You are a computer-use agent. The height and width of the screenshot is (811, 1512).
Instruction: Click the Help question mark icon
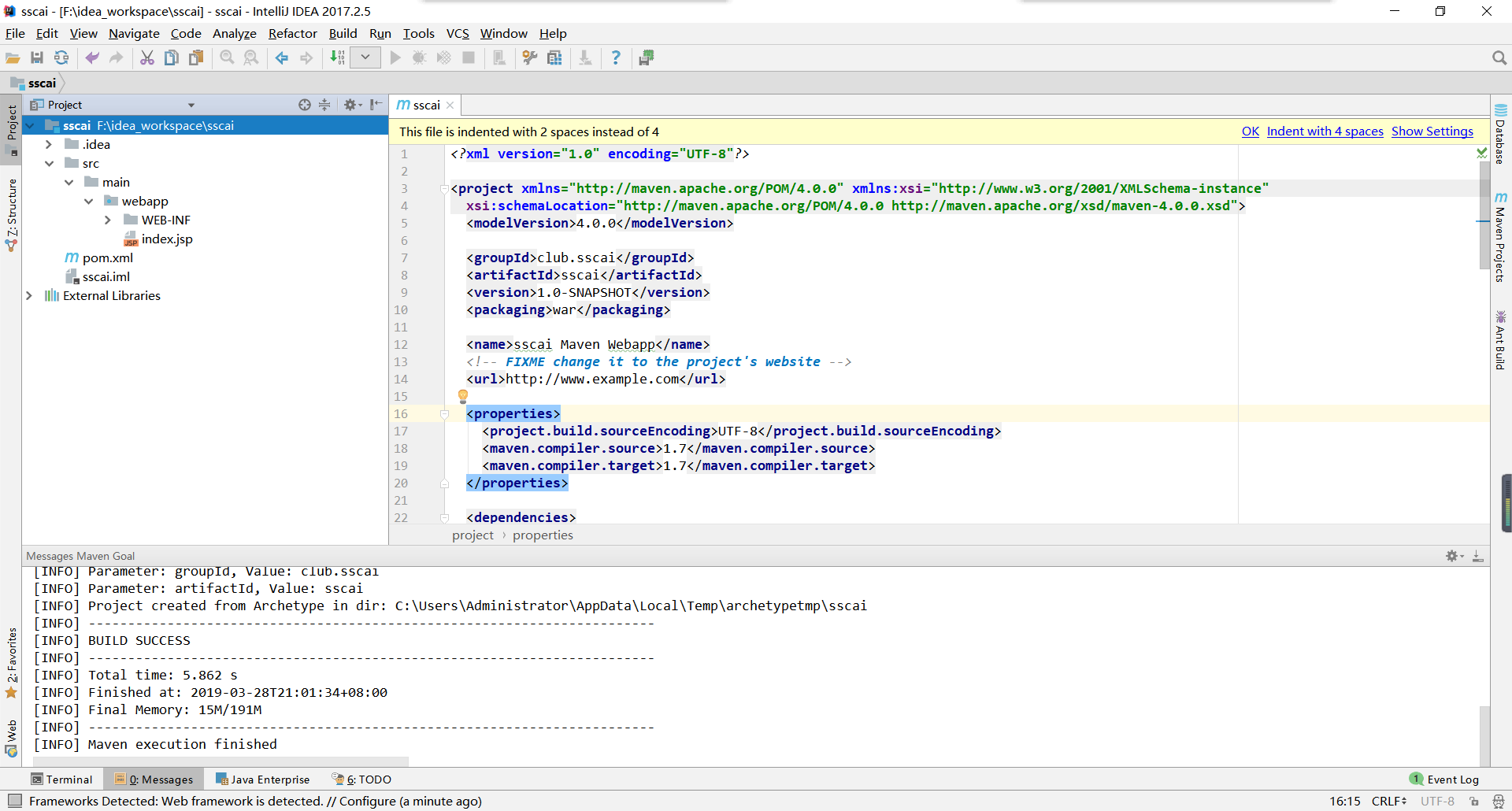[x=616, y=57]
